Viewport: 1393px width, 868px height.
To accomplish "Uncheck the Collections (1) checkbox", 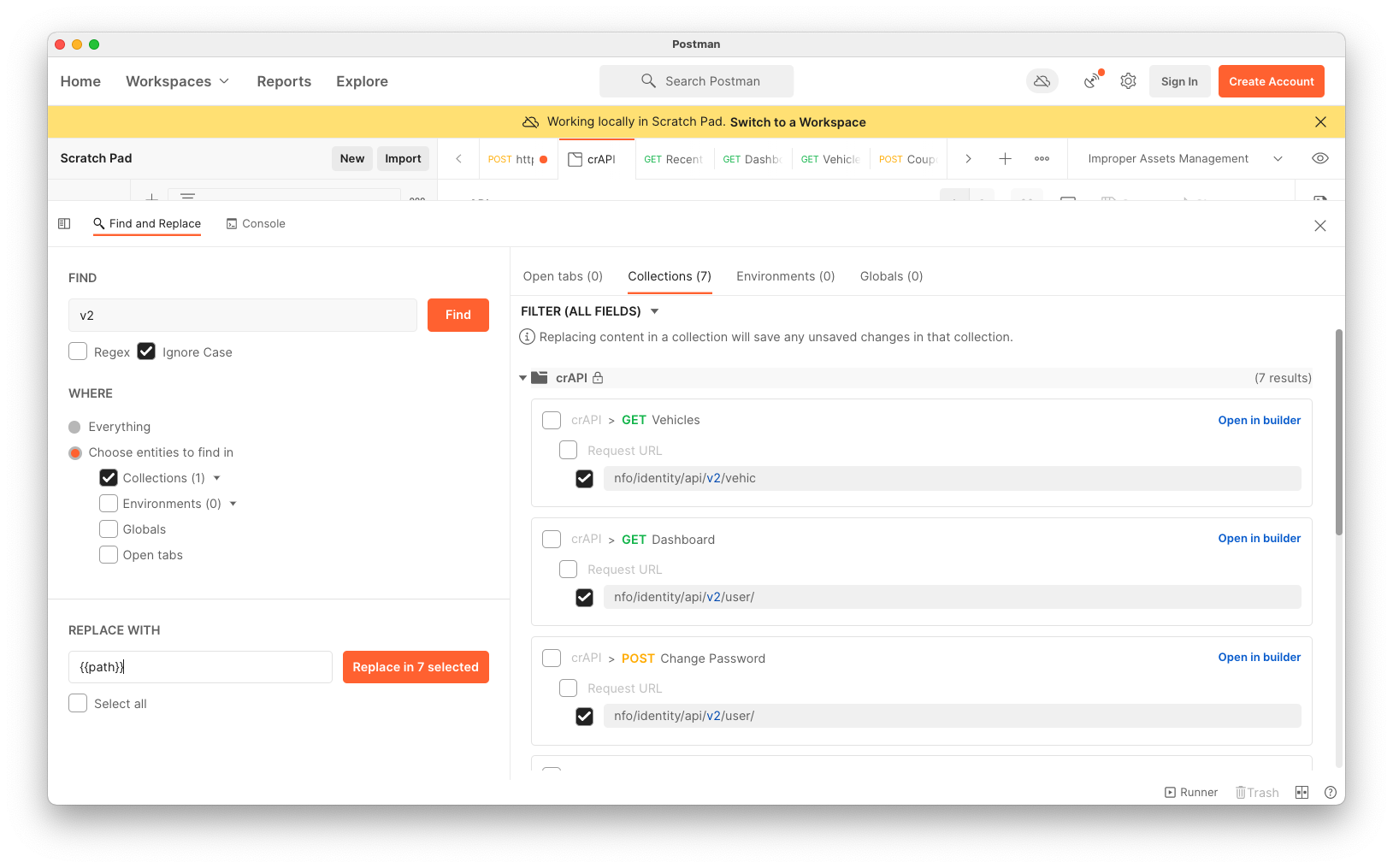I will [109, 478].
